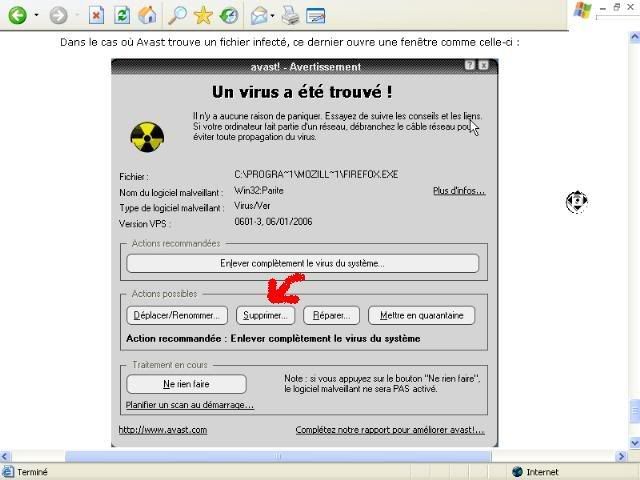This screenshot has height=480, width=640.
Task: Click the green Back arrow button
Action: point(18,16)
